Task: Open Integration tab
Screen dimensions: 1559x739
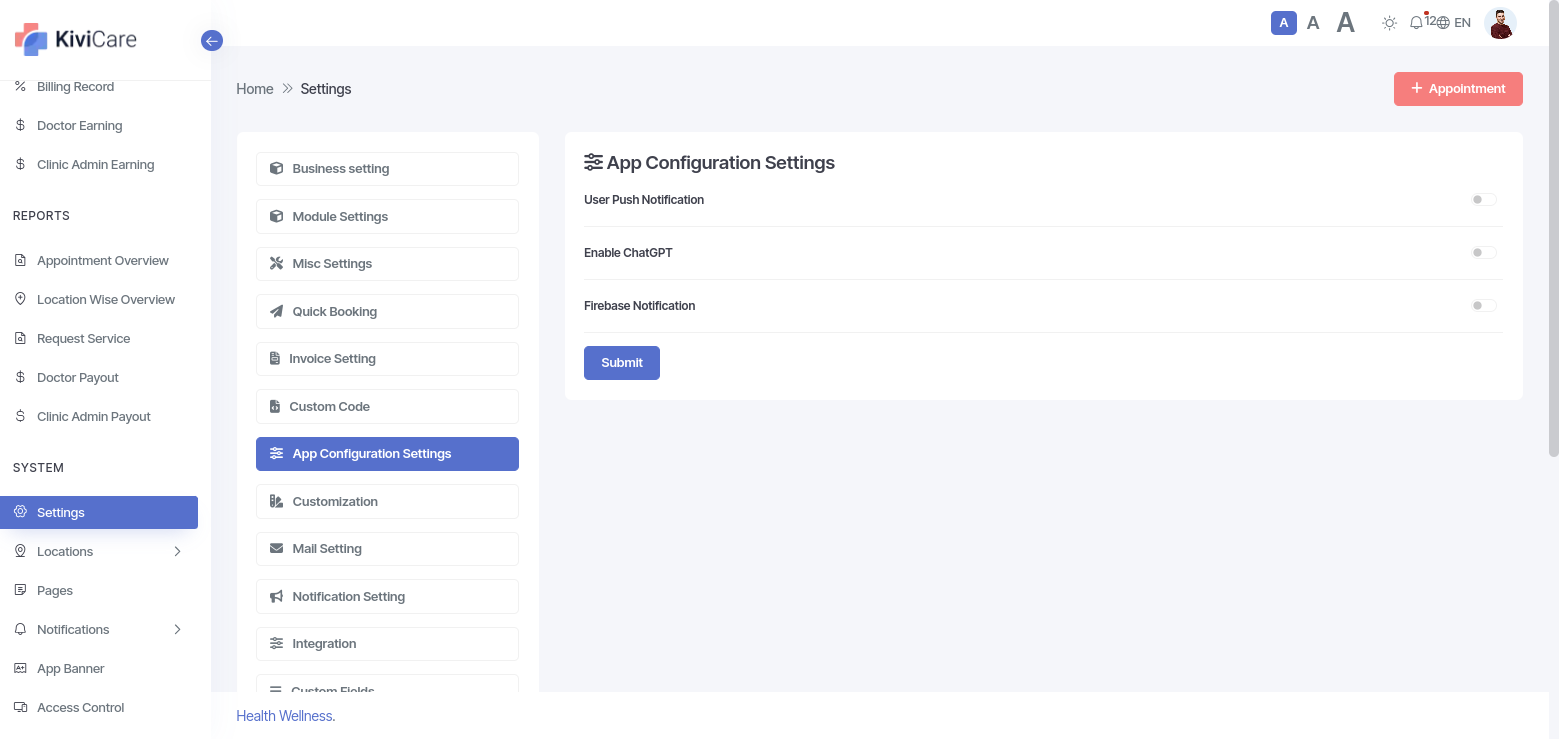Action: pos(387,644)
